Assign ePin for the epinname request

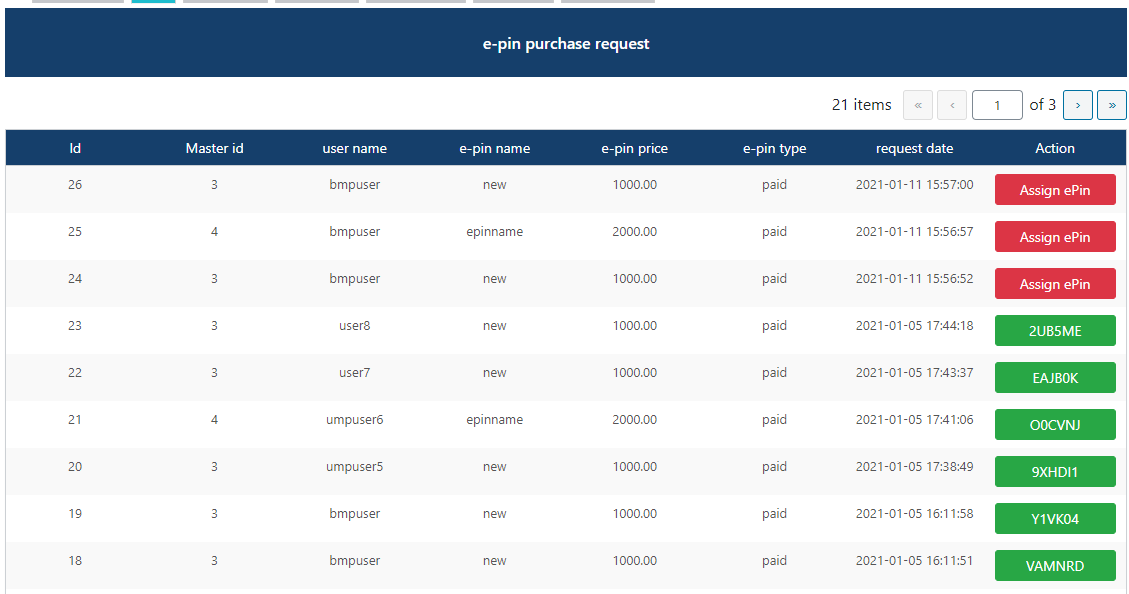coord(1055,236)
